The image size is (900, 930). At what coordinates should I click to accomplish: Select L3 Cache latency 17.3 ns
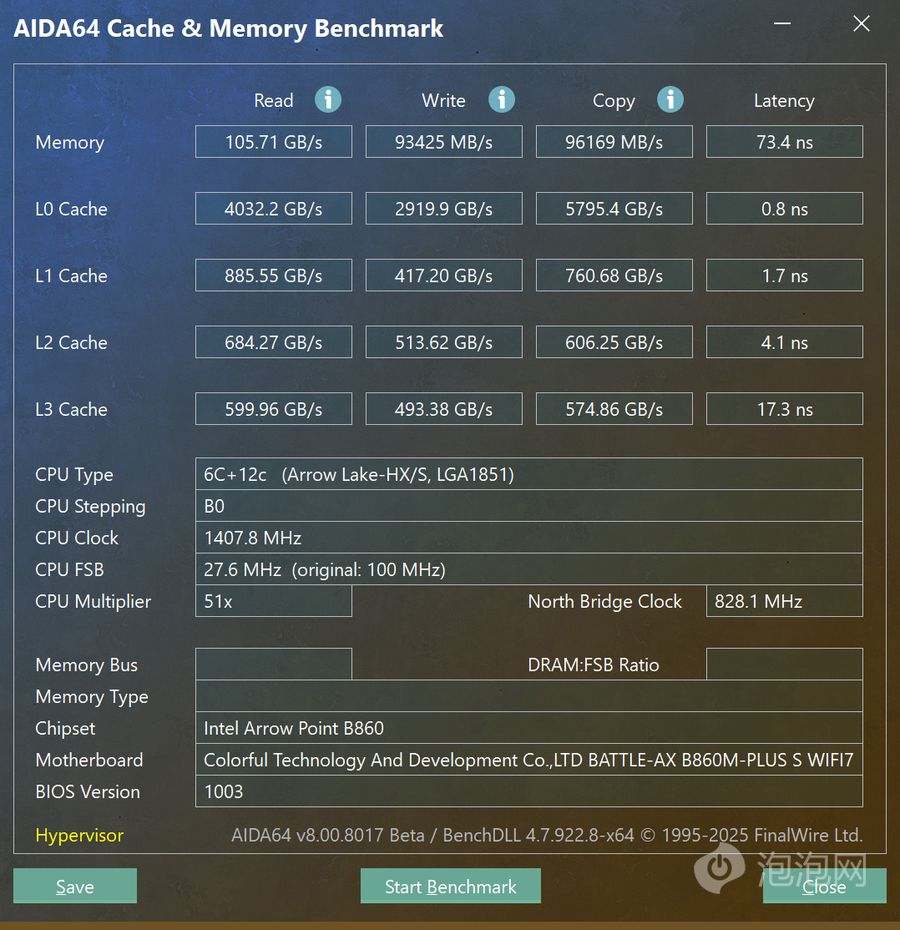[x=784, y=409]
